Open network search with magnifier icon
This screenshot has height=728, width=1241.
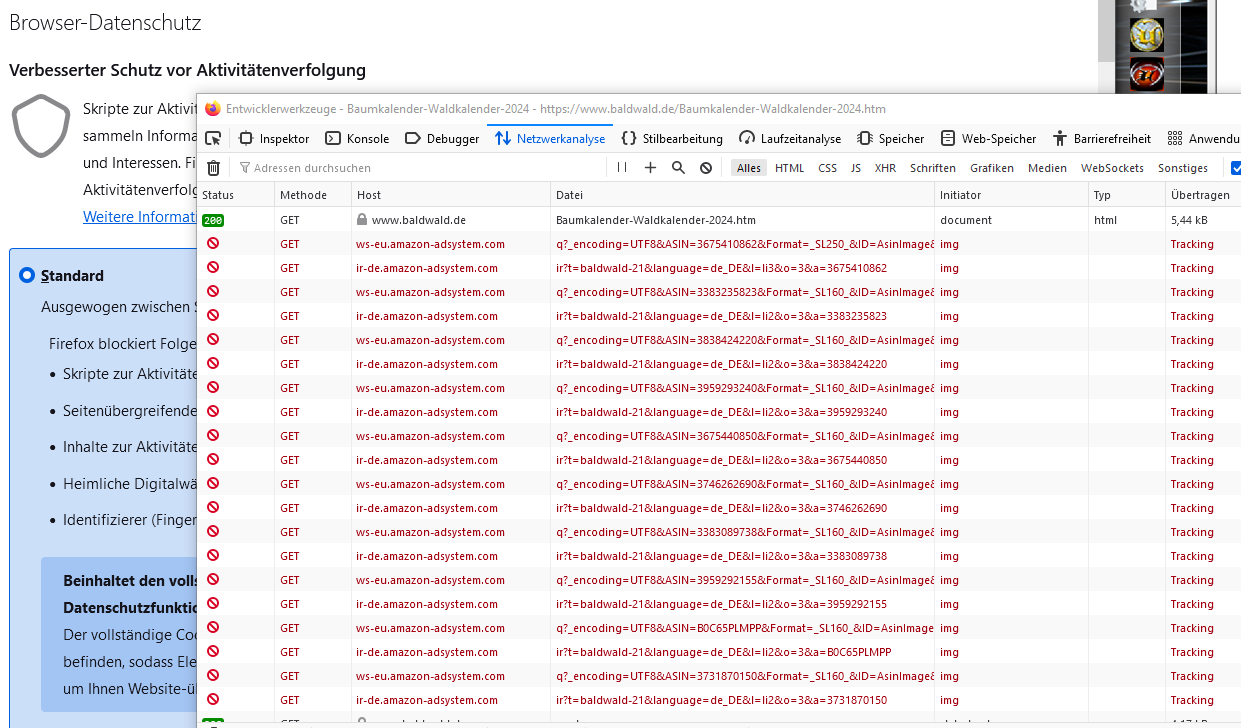(x=678, y=168)
